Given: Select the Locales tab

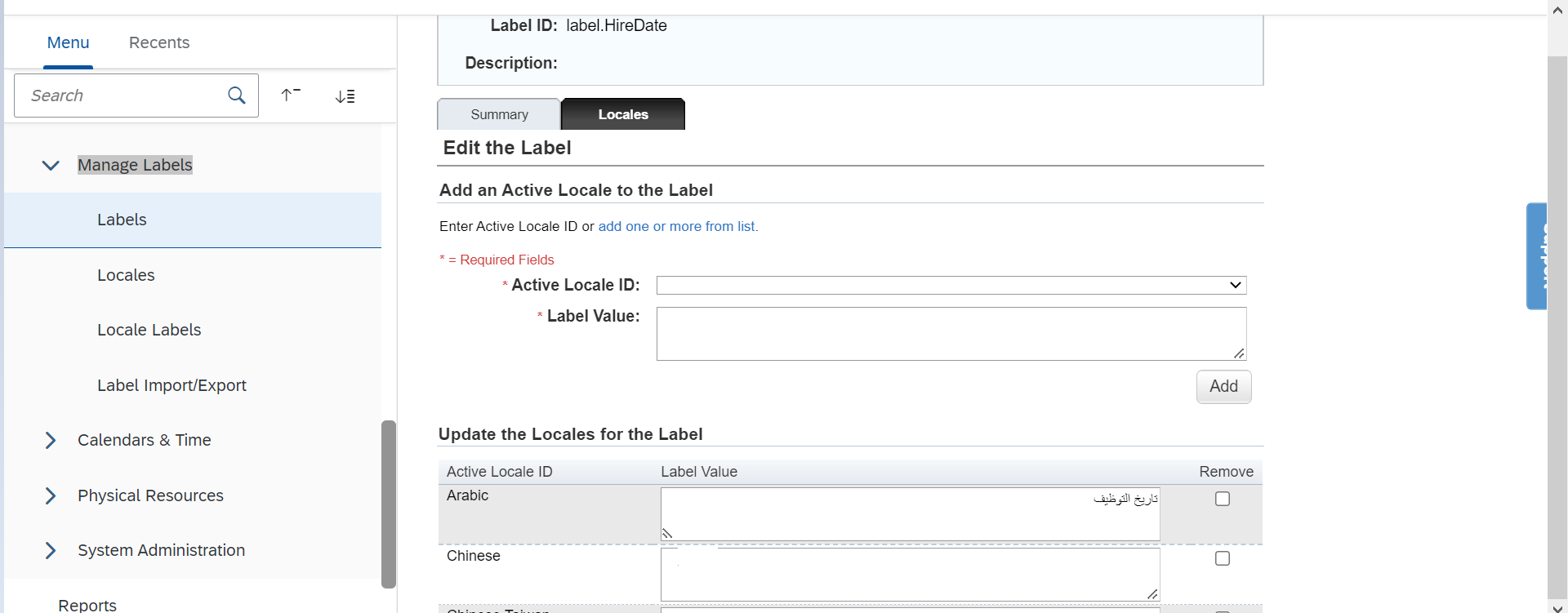Looking at the screenshot, I should click(x=623, y=114).
